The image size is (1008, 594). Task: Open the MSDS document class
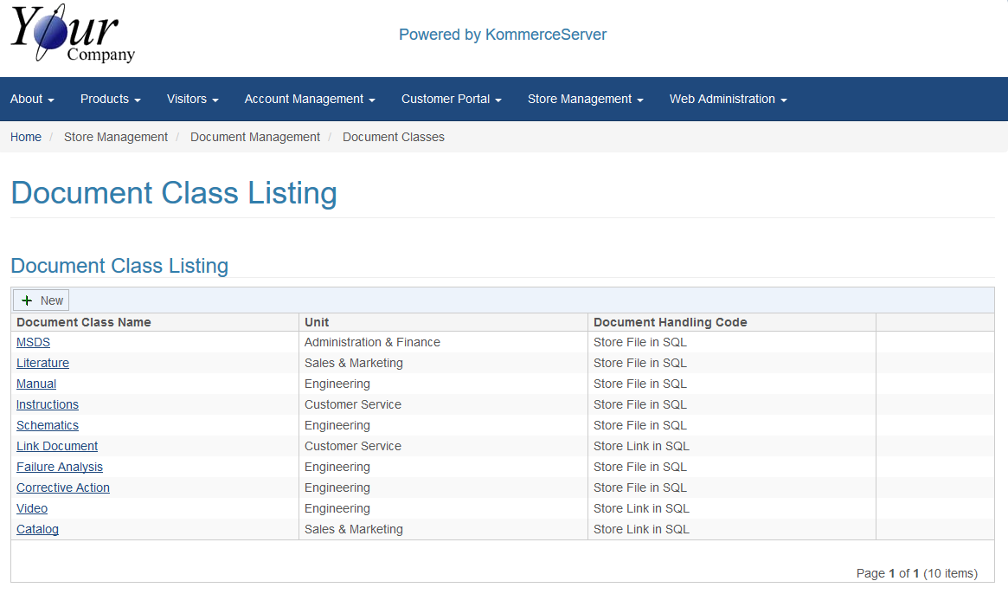[x=33, y=342]
